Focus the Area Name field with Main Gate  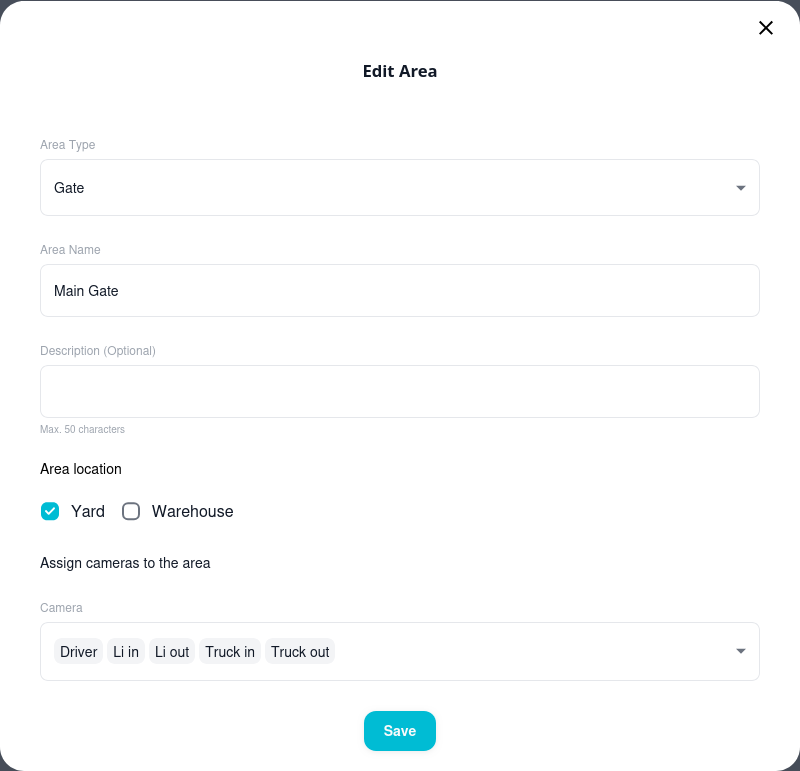point(400,291)
